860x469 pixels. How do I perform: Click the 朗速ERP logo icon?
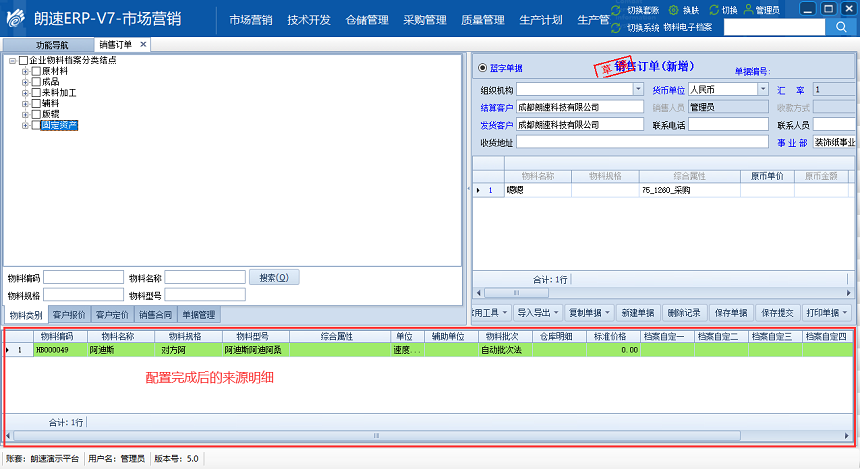coord(15,18)
